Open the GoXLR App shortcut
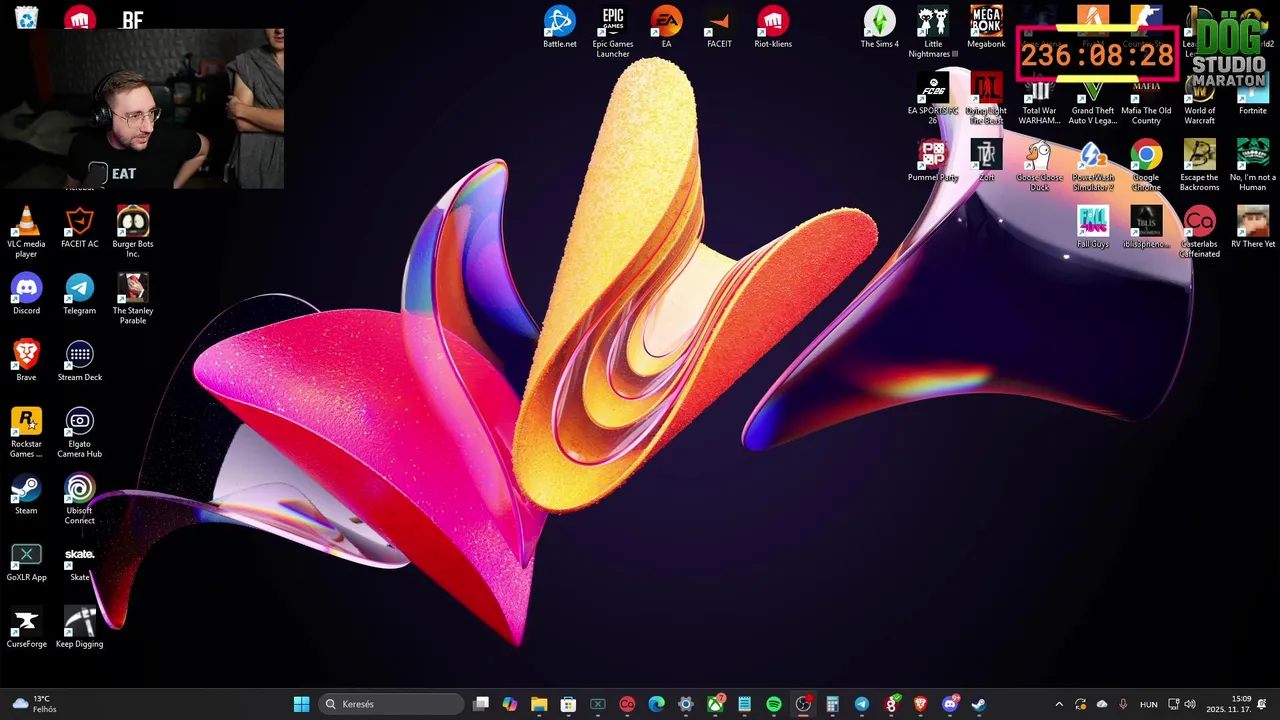 [x=26, y=562]
